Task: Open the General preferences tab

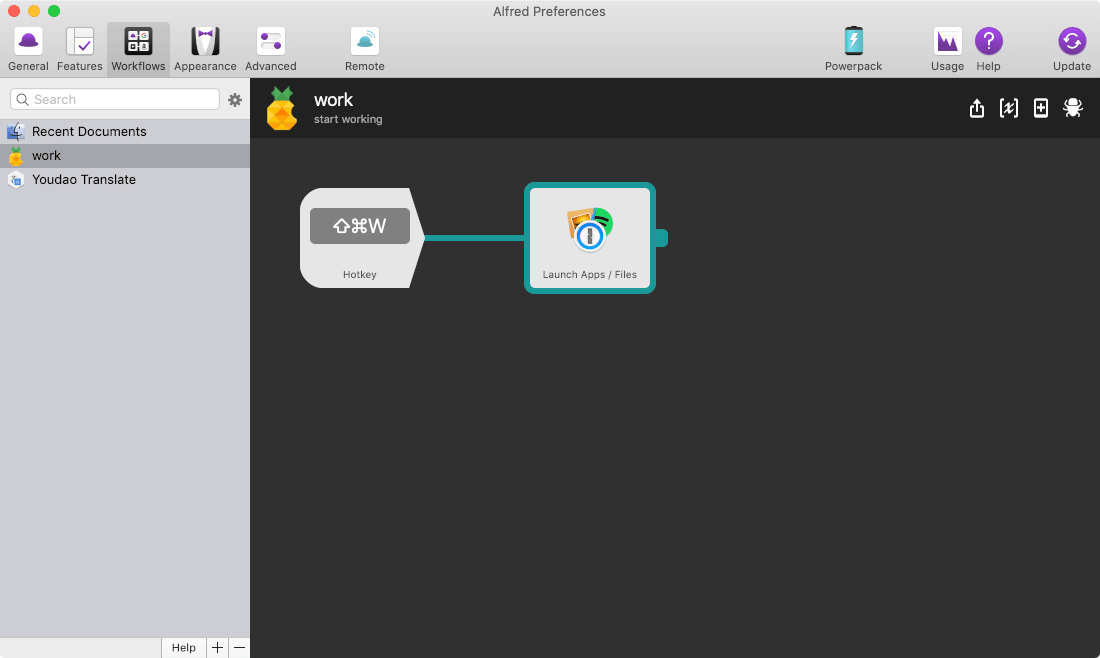Action: [x=28, y=49]
